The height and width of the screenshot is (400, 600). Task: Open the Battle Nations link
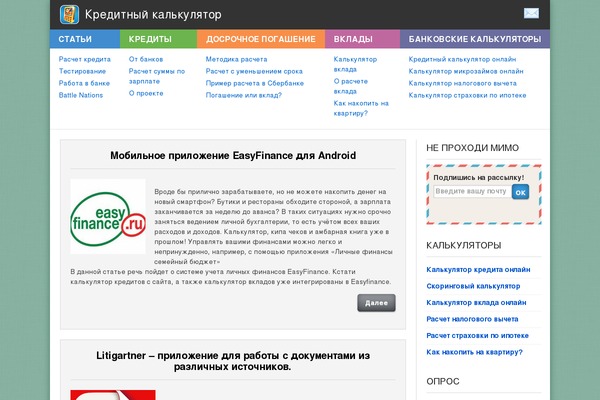click(x=81, y=95)
